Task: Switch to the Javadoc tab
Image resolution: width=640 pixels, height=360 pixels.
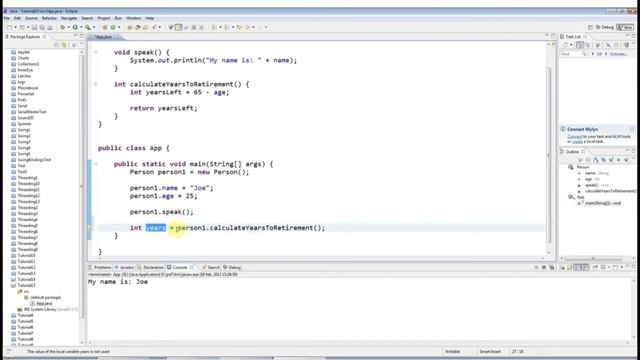Action: tap(124, 267)
